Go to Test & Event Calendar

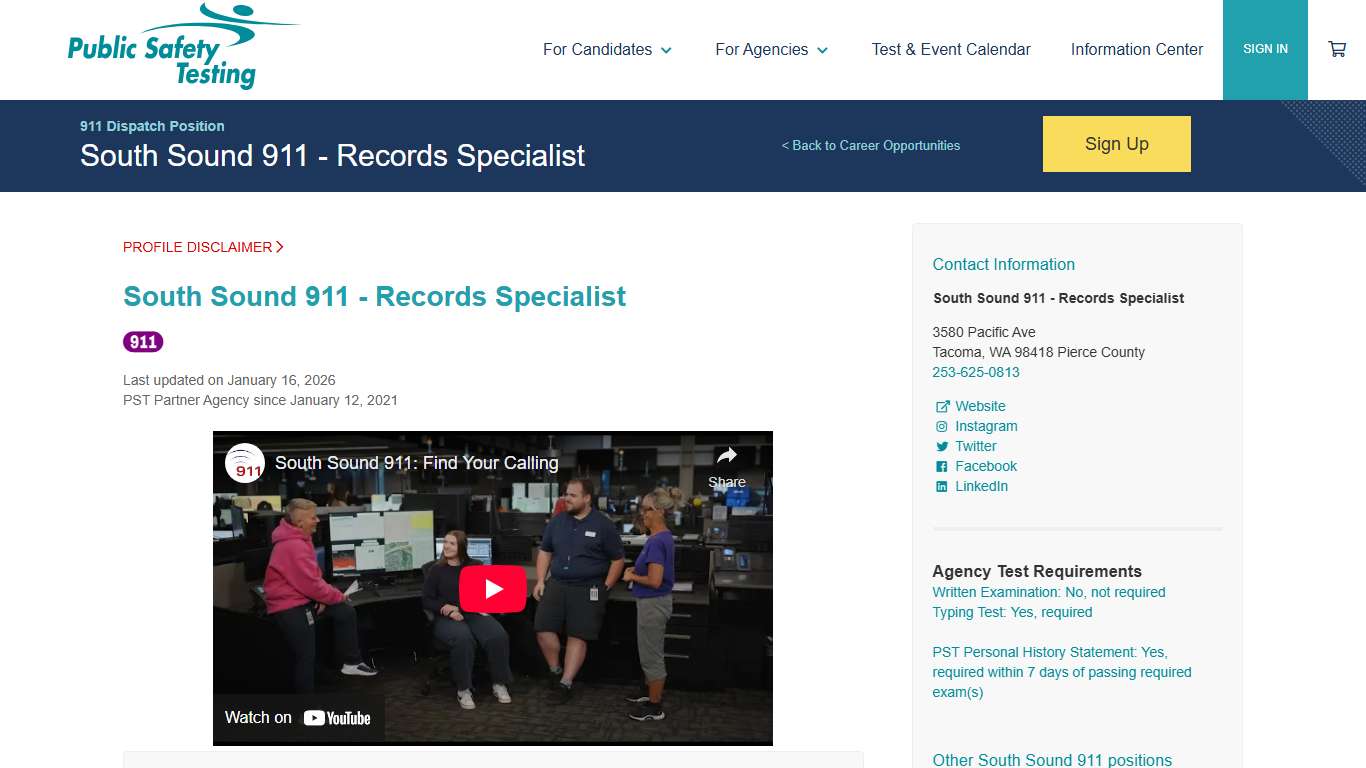[x=951, y=49]
